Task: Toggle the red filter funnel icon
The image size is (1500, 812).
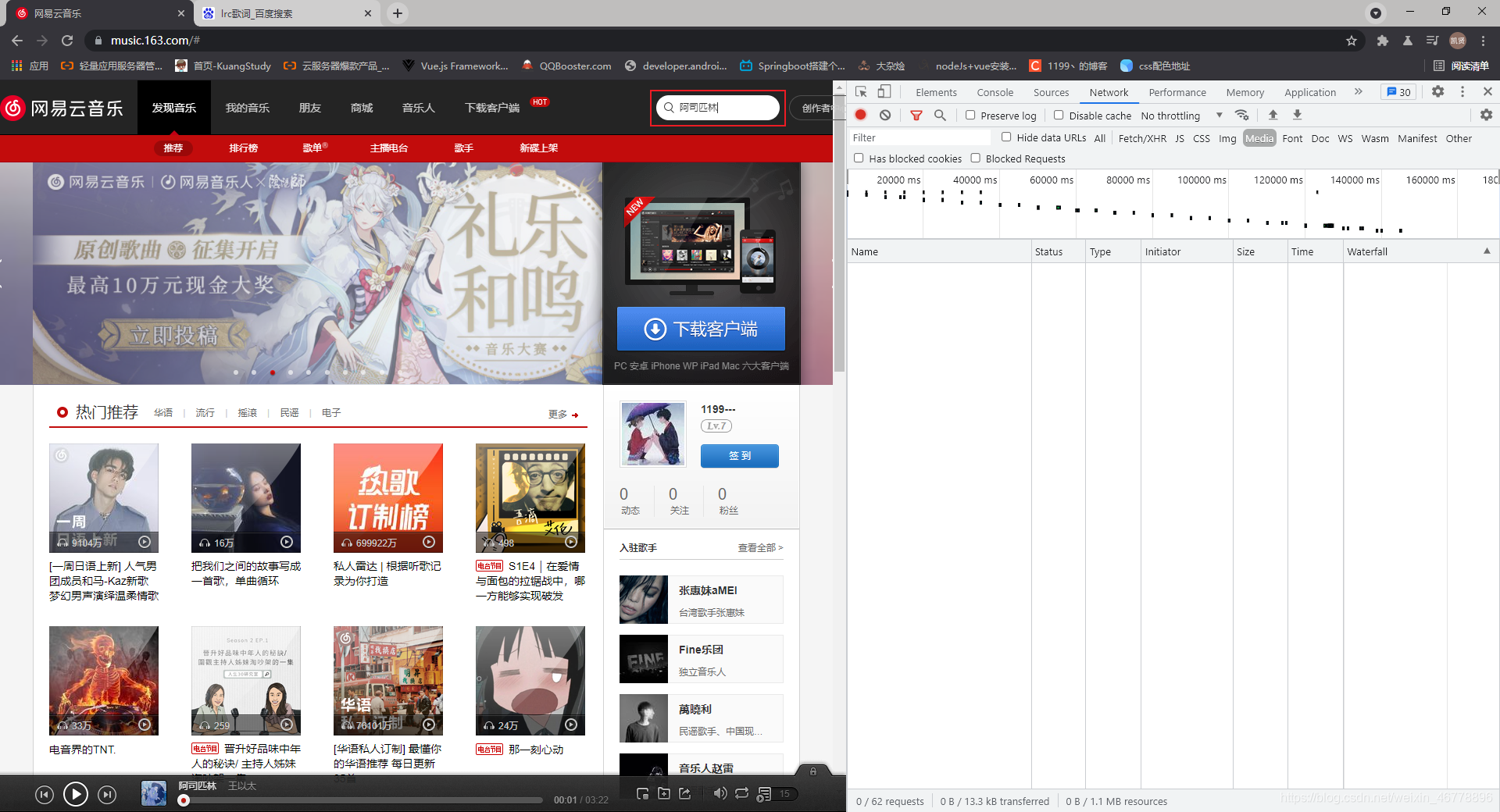Action: pyautogui.click(x=916, y=115)
